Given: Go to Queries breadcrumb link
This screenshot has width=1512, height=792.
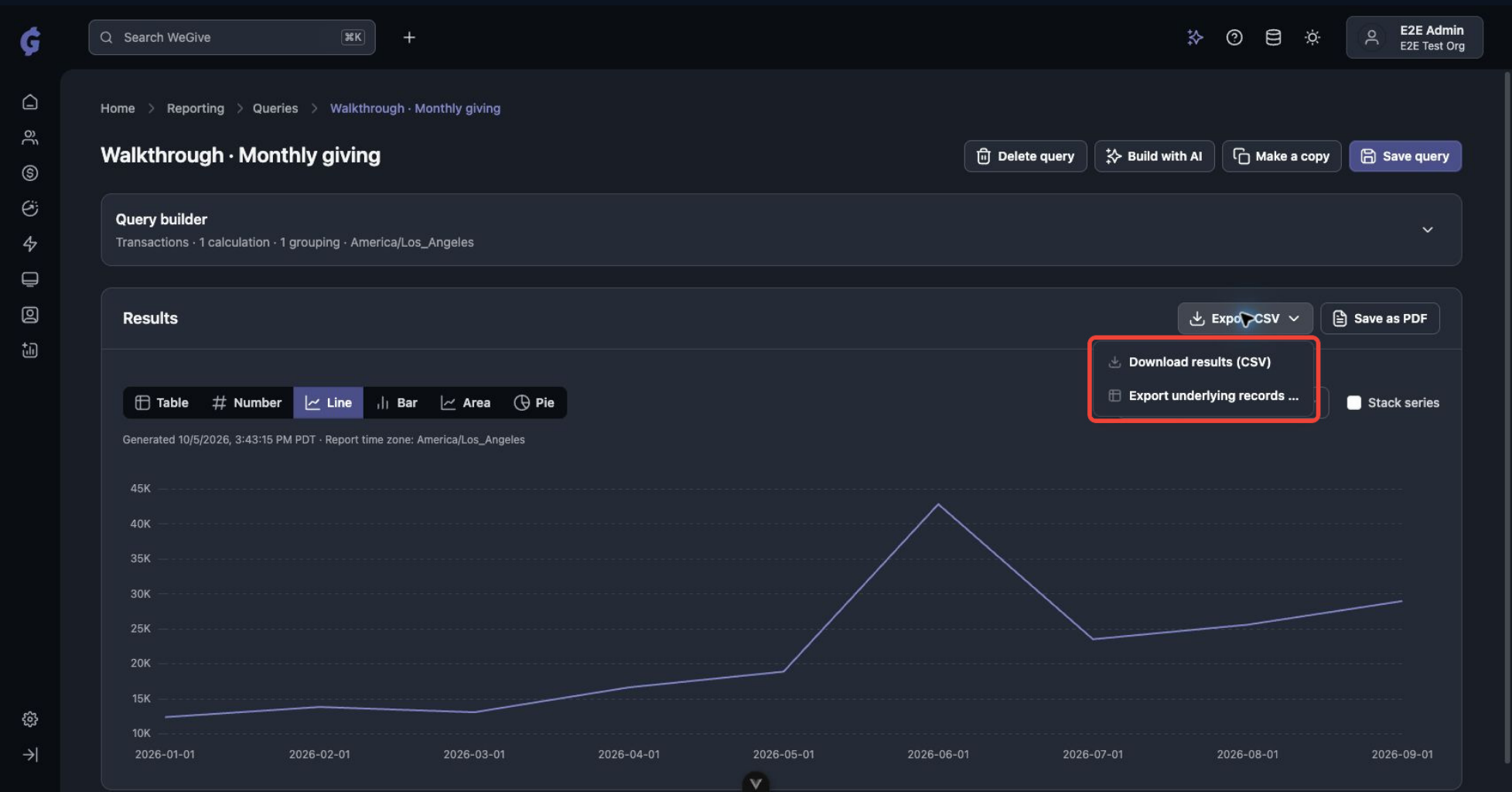Looking at the screenshot, I should pyautogui.click(x=275, y=108).
